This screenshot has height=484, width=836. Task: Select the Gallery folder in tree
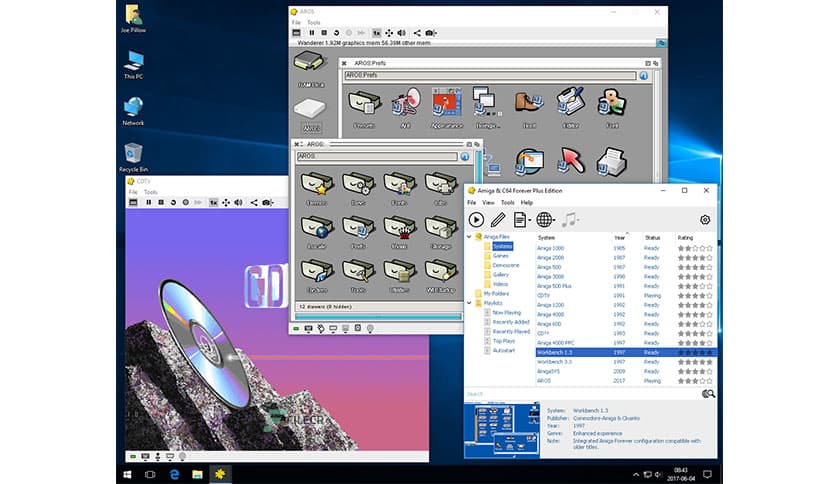click(x=501, y=275)
